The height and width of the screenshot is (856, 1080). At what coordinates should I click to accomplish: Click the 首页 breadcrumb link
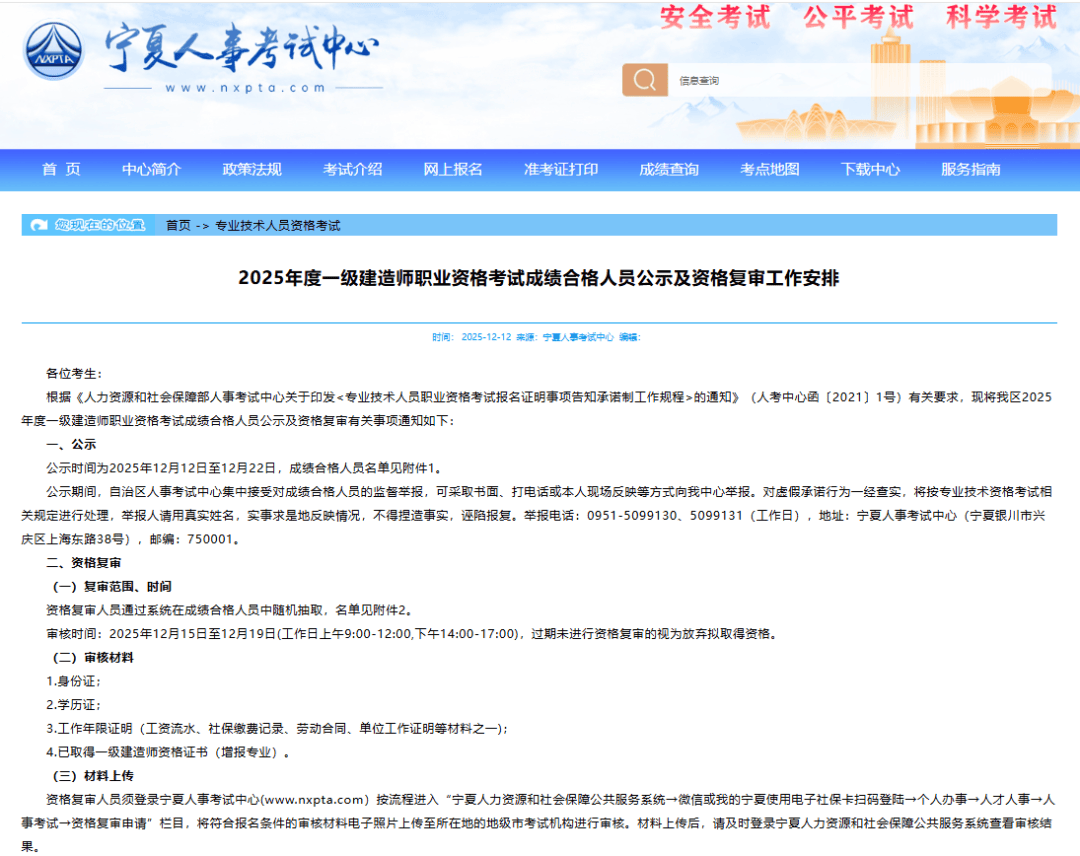178,225
